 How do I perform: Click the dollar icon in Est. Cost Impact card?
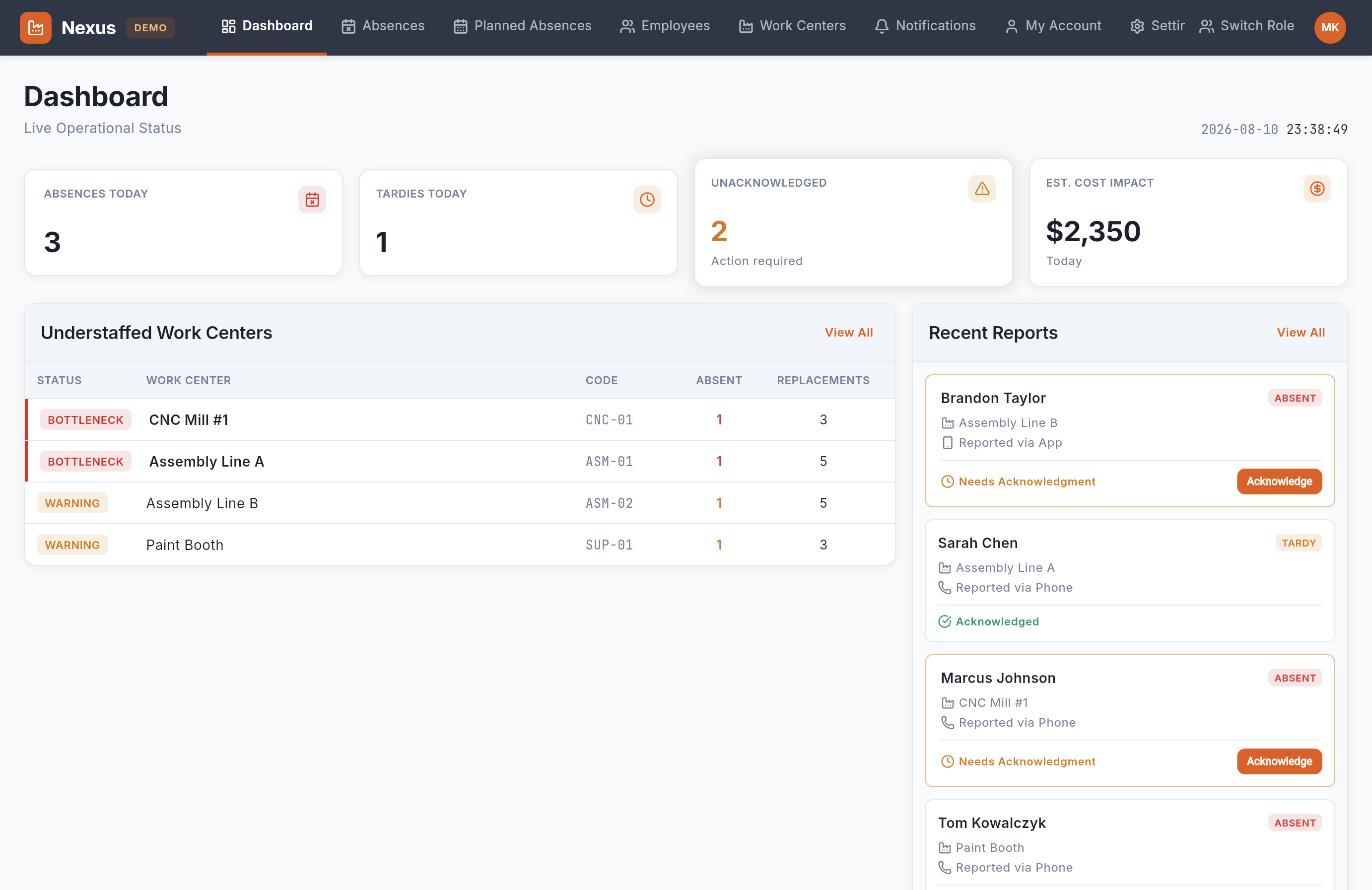1317,188
